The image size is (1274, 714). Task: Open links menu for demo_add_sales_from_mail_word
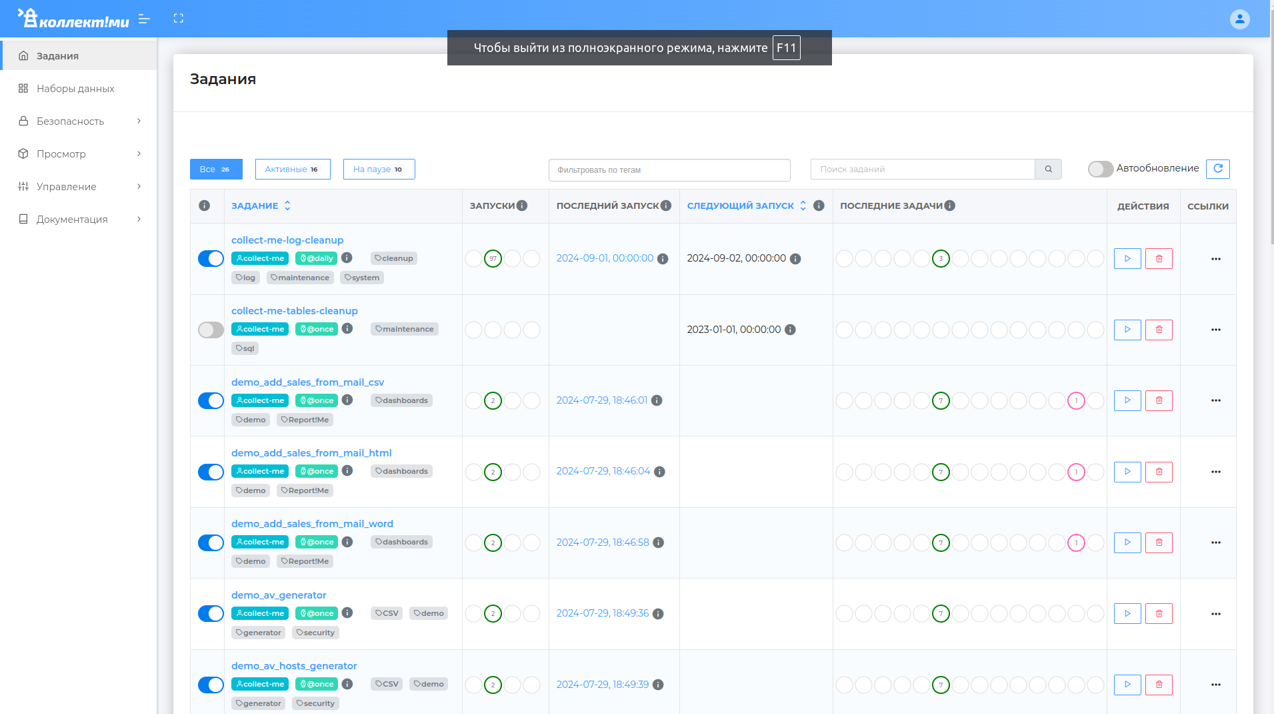pos(1216,543)
